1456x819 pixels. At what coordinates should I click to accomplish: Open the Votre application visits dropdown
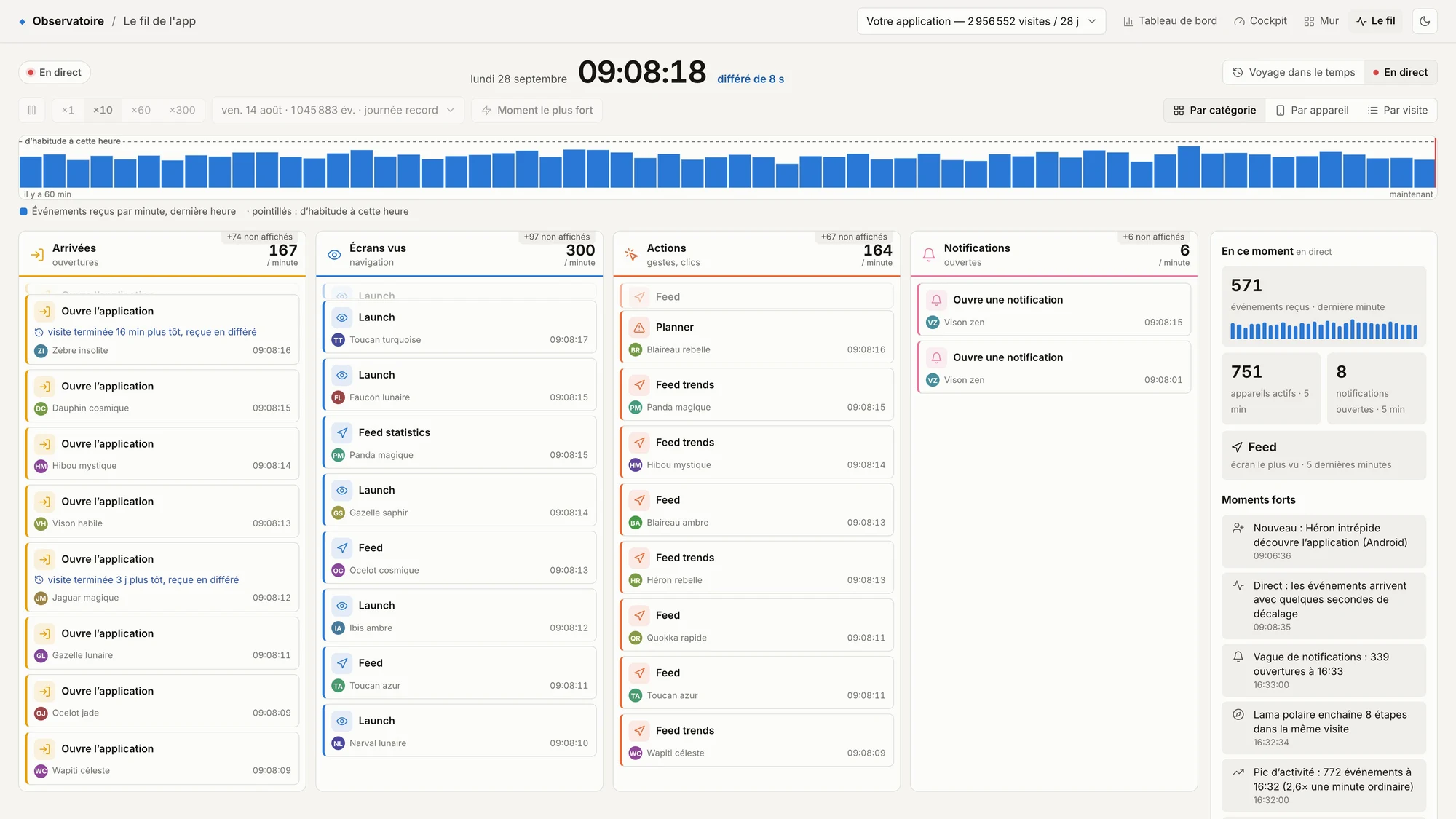(x=981, y=21)
